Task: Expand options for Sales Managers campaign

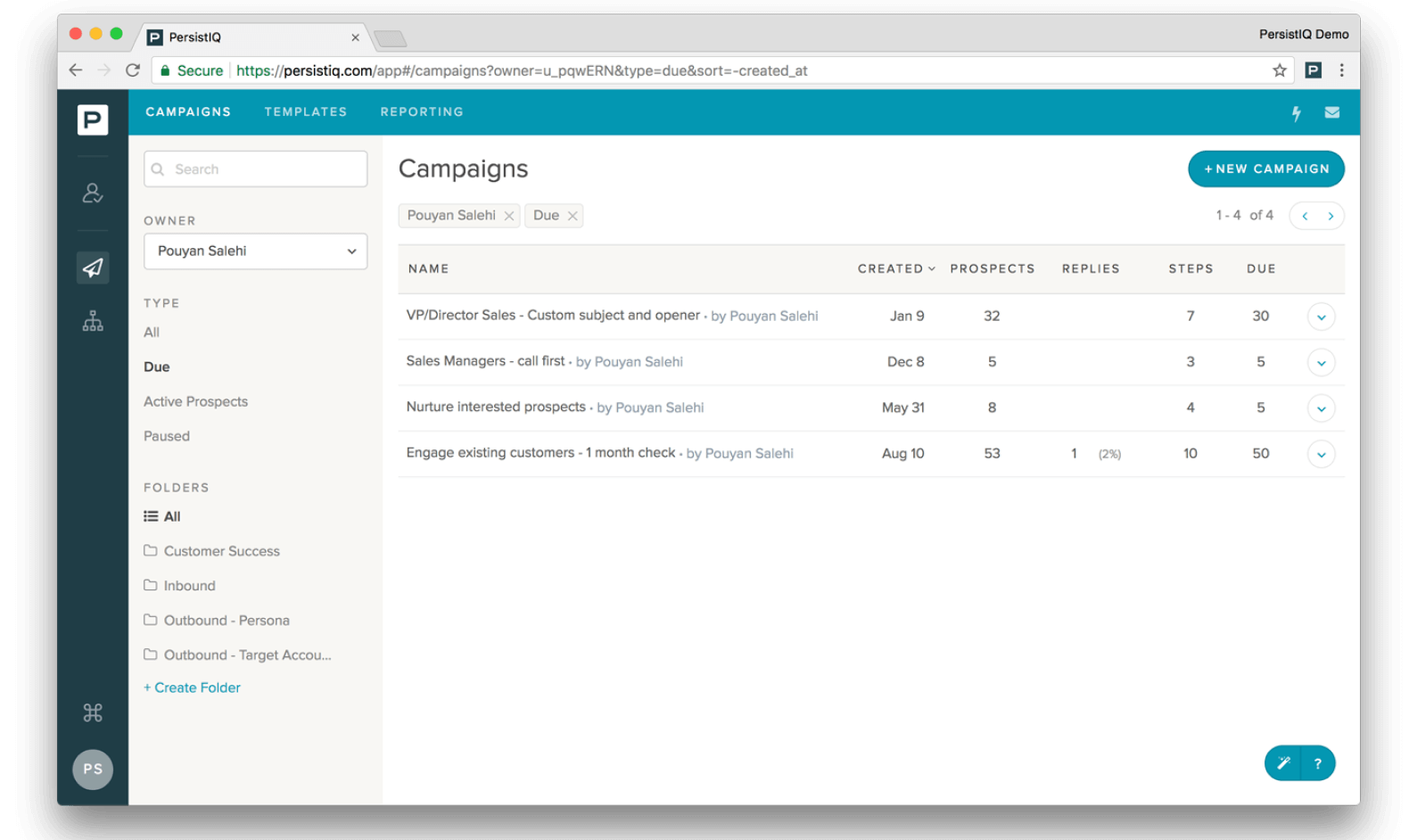Action: click(x=1321, y=363)
